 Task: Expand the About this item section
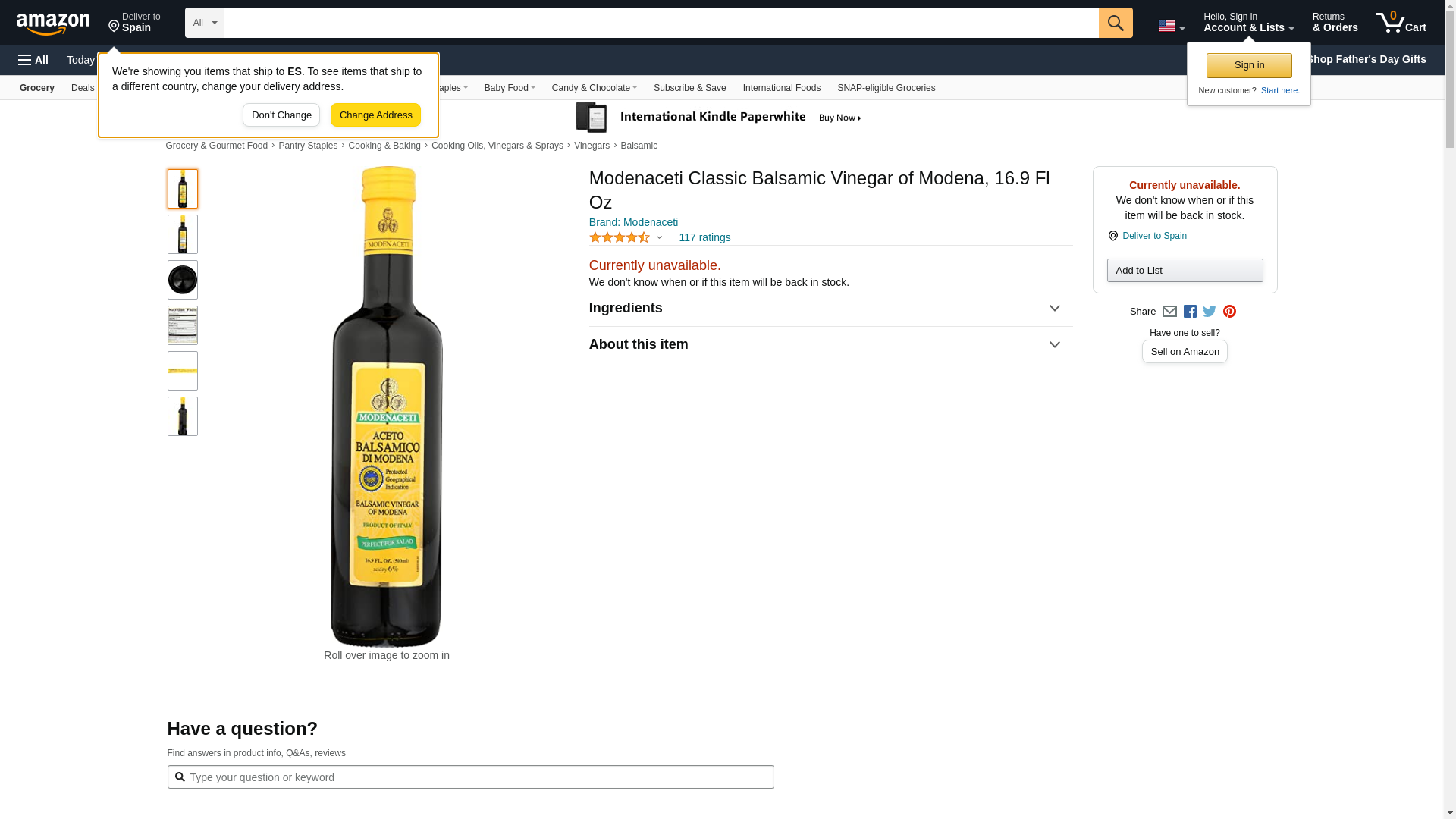click(830, 345)
